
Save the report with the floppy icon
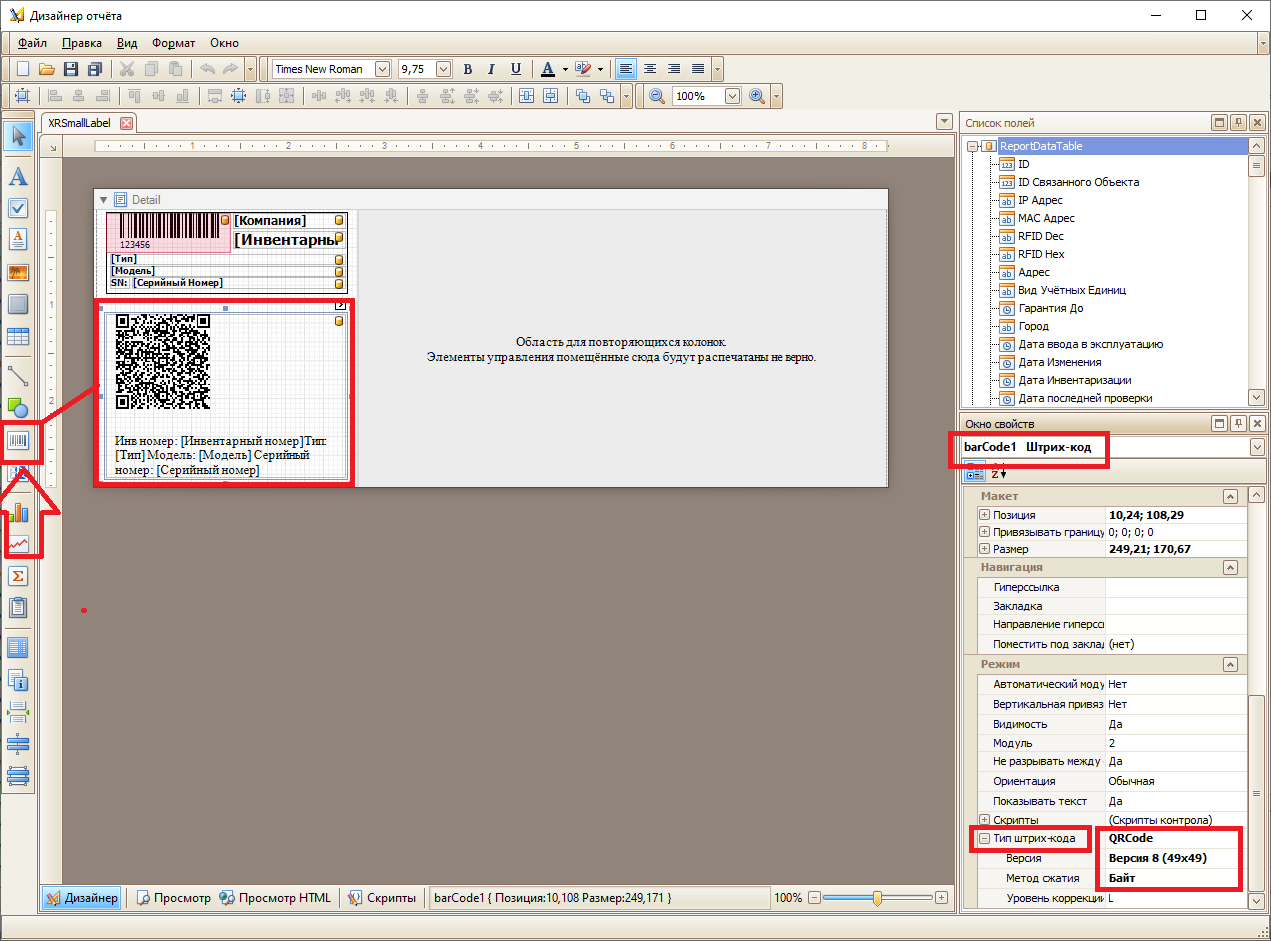coord(71,69)
